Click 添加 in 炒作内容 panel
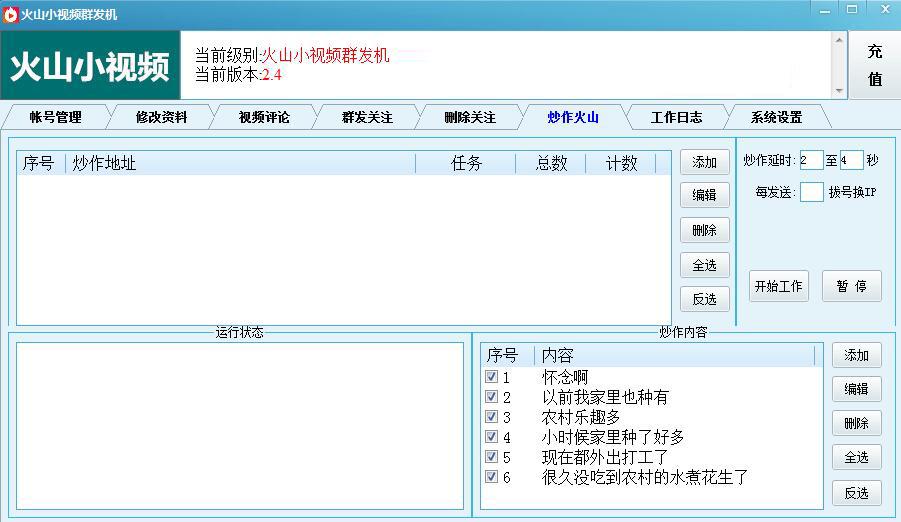This screenshot has height=522, width=901. click(x=856, y=355)
